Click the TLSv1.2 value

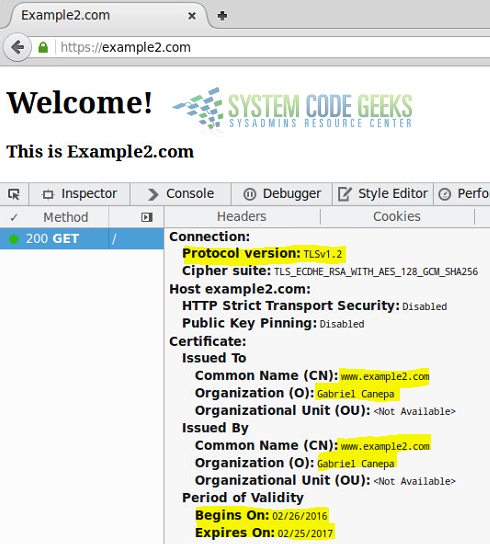click(323, 254)
